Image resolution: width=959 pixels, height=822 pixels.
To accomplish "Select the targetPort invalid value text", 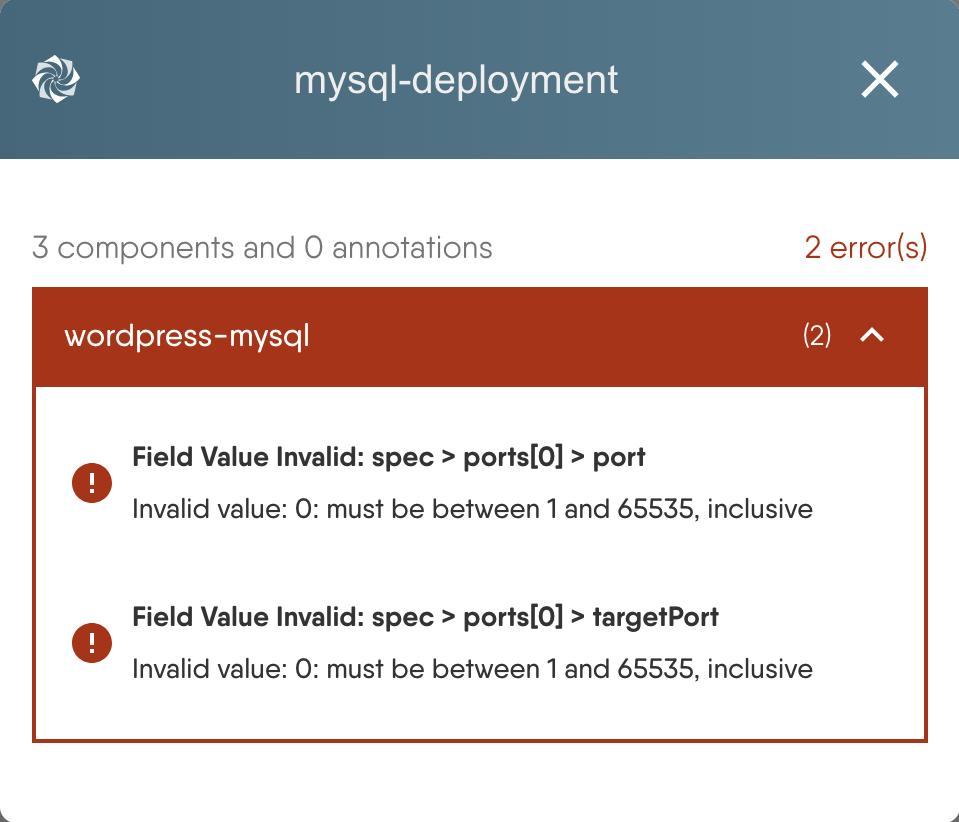I will [474, 669].
